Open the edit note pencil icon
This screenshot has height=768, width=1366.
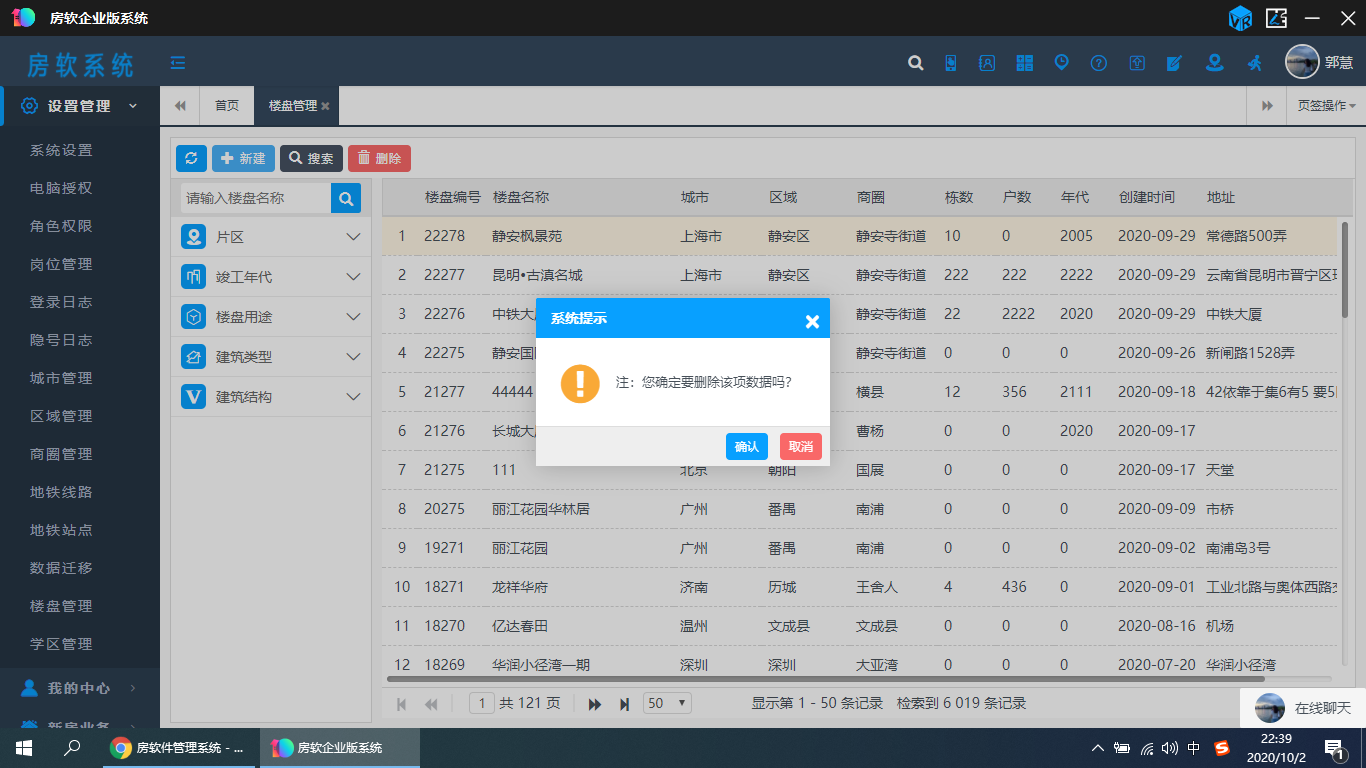pyautogui.click(x=1174, y=63)
